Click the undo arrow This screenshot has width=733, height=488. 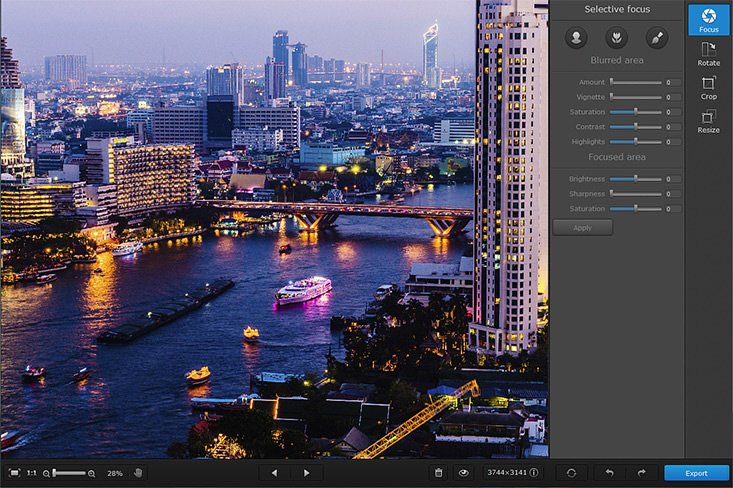click(x=609, y=473)
